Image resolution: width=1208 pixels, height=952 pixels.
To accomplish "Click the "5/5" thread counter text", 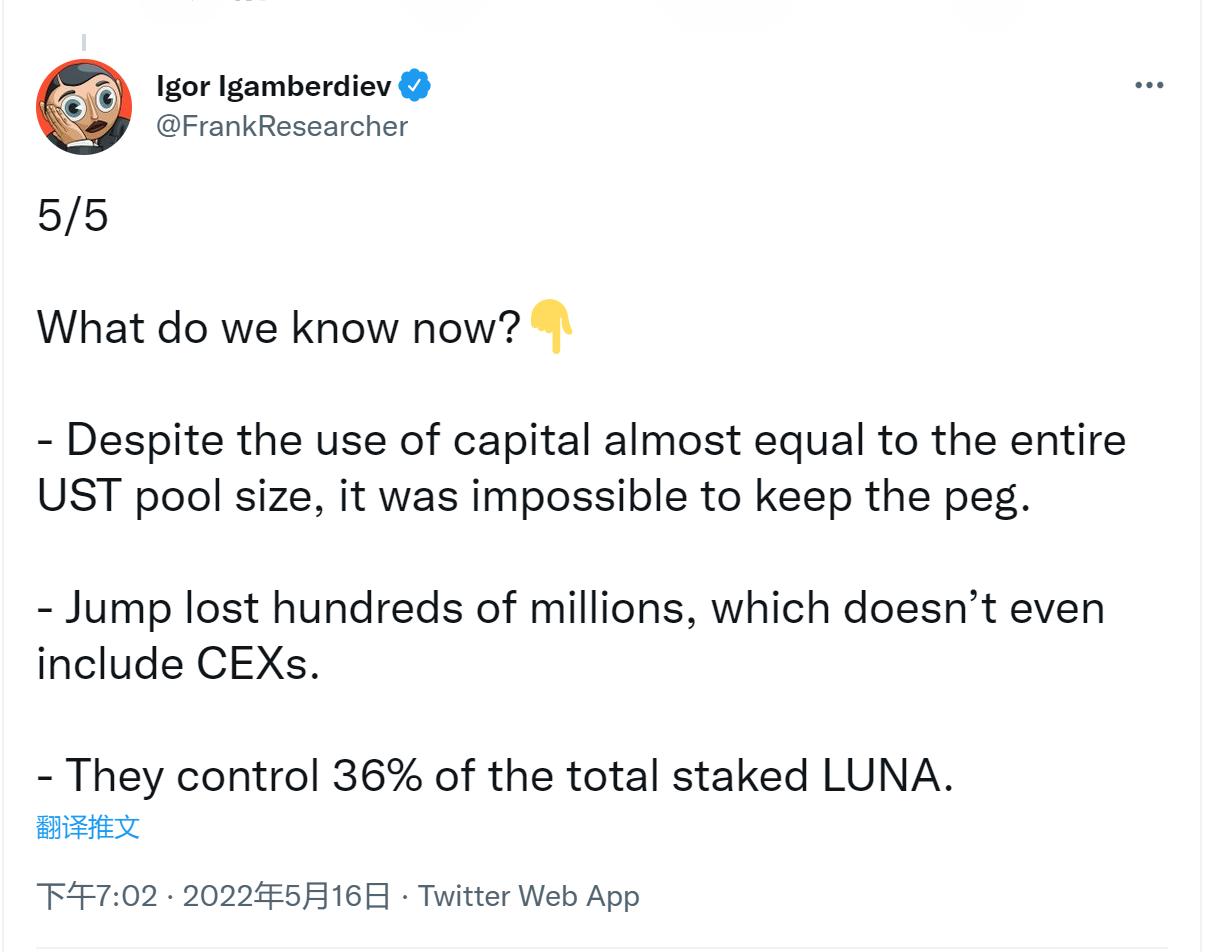I will pyautogui.click(x=72, y=216).
